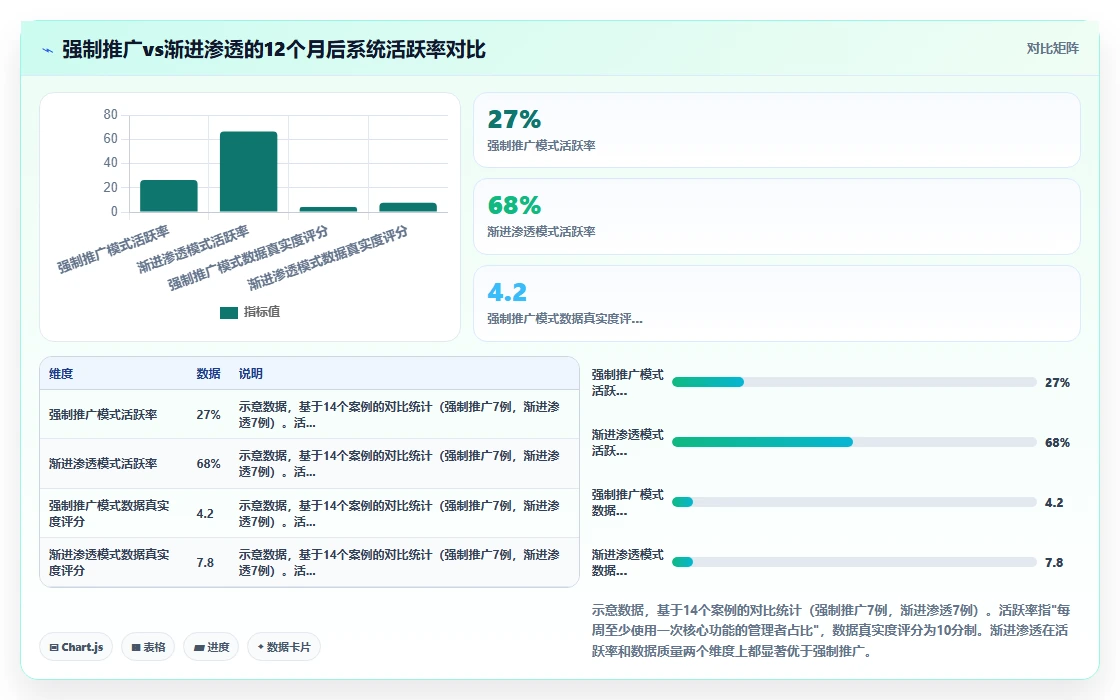The height and width of the screenshot is (700, 1120).
Task: Click the 说明 column header
Action: click(x=251, y=374)
